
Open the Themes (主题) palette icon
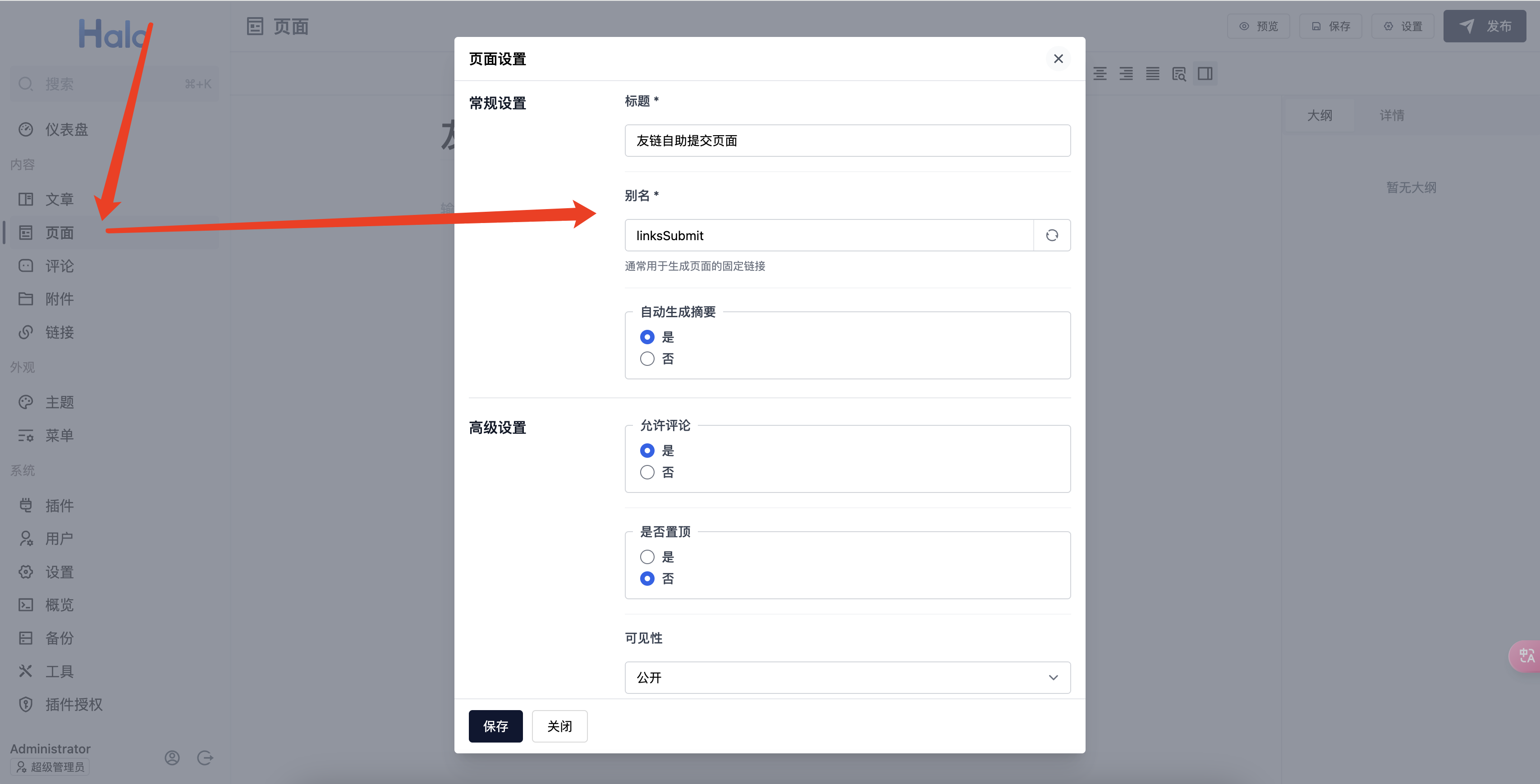[x=26, y=402]
